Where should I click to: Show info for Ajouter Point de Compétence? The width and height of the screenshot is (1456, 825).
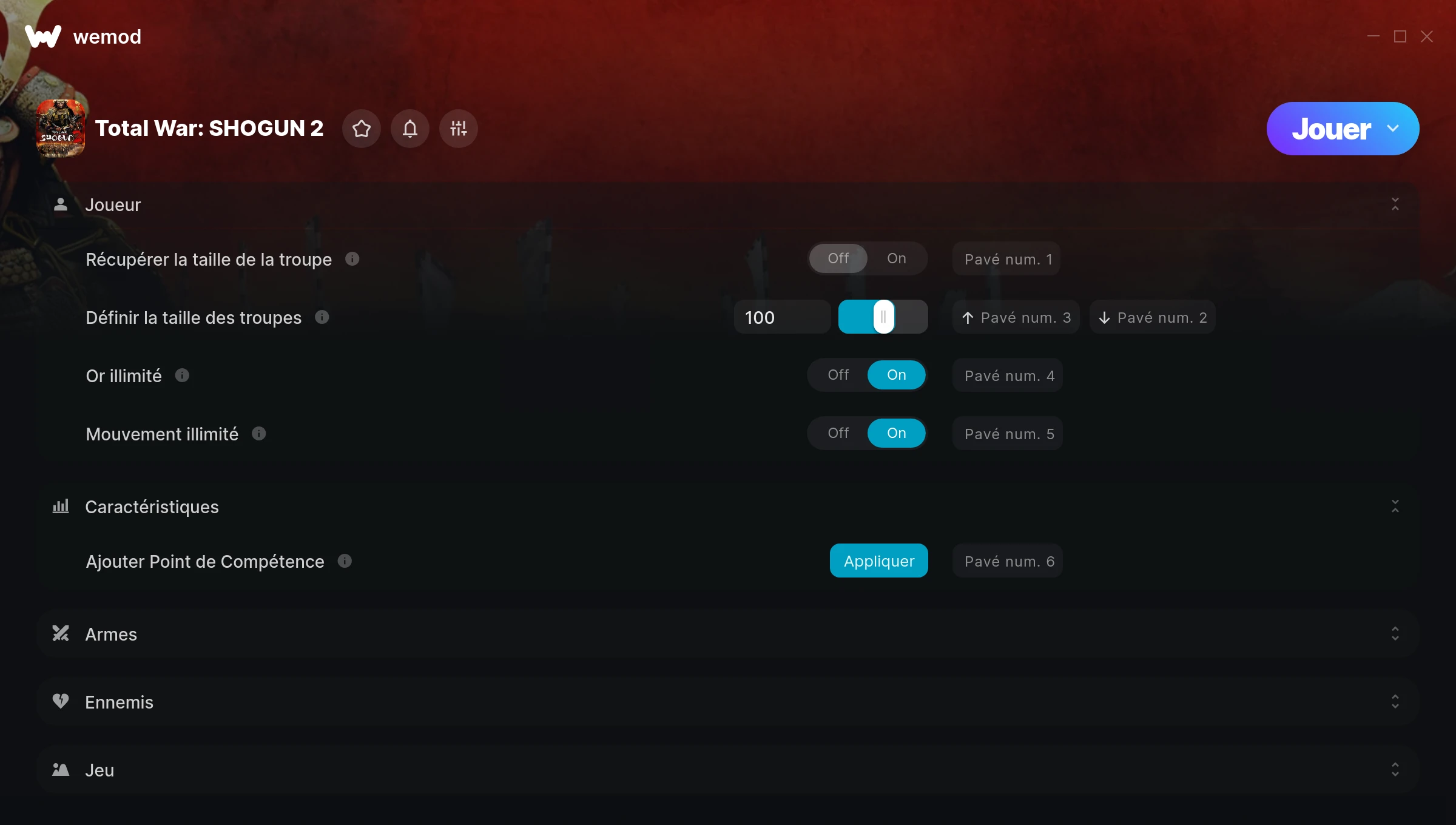click(x=345, y=561)
